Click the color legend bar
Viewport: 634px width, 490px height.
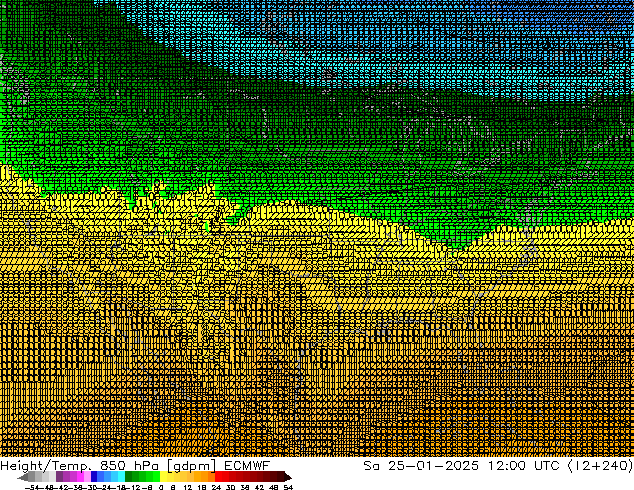[x=154, y=477]
